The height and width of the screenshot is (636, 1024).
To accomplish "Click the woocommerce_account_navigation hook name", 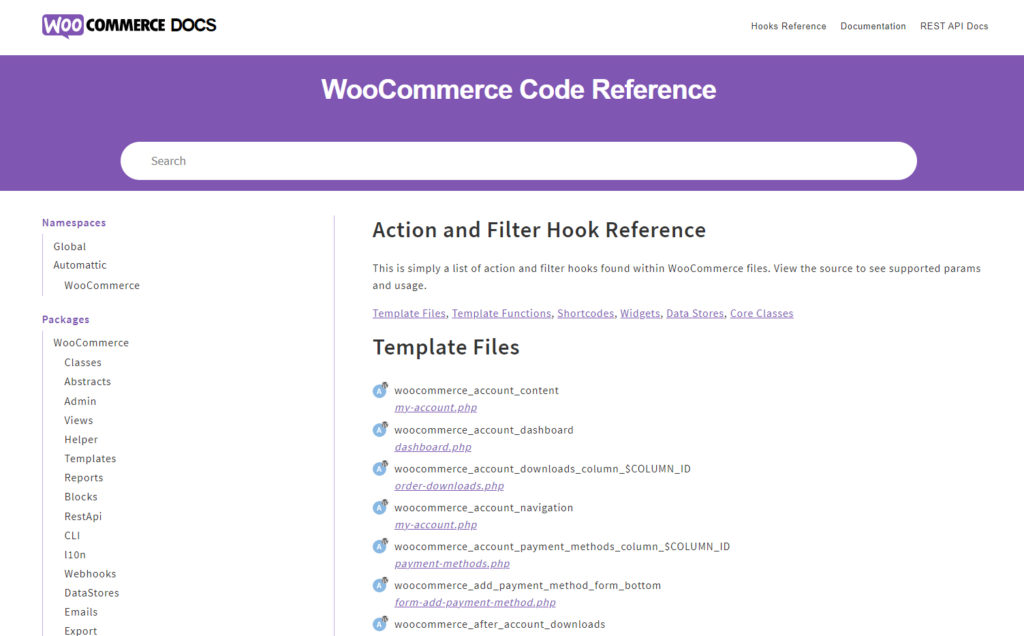I will 483,507.
